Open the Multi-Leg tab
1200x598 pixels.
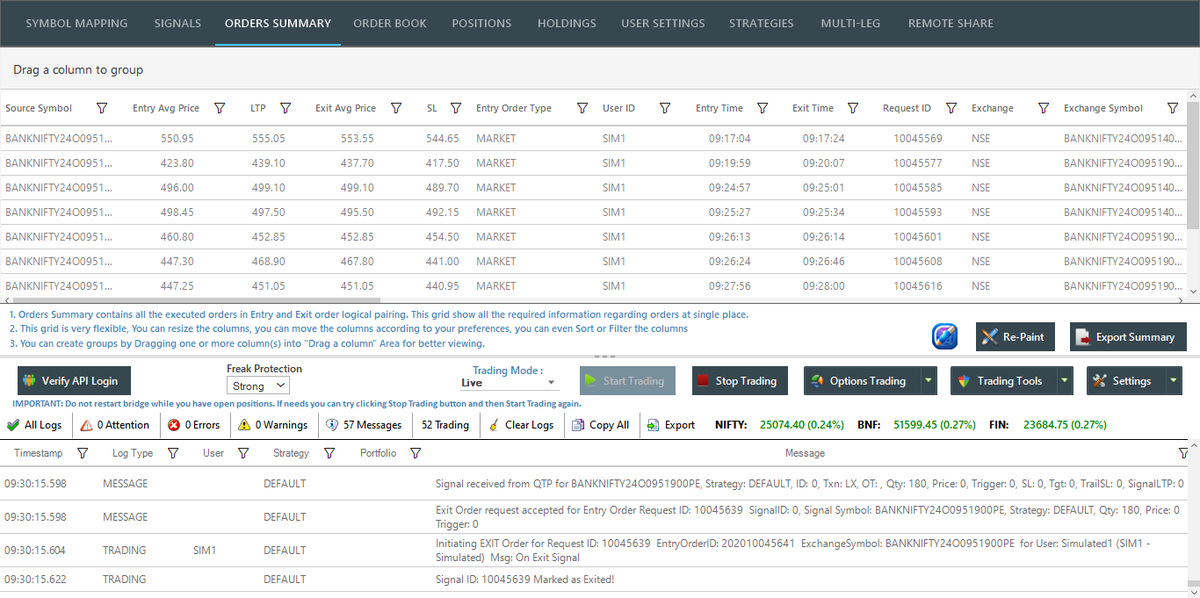click(851, 23)
